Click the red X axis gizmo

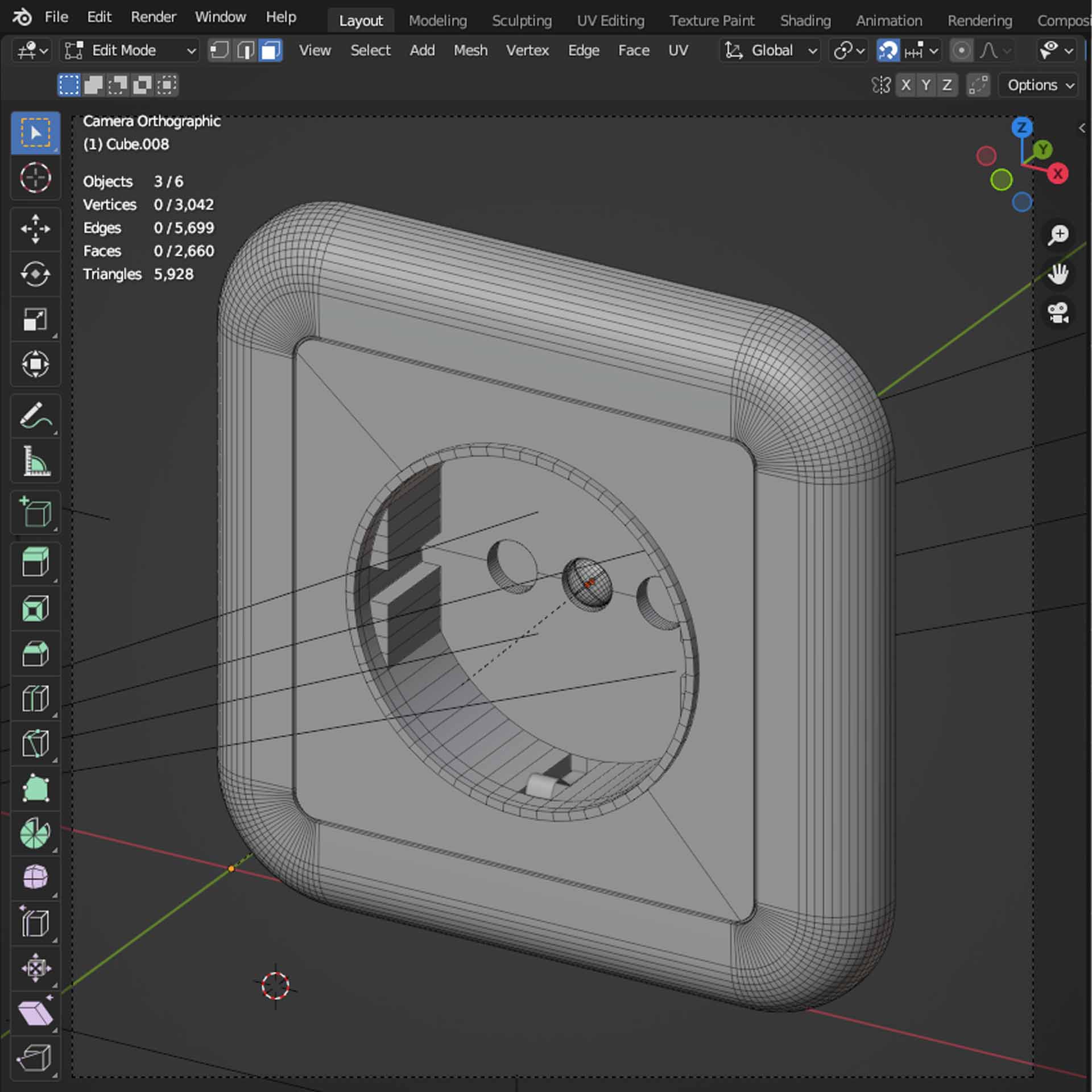click(x=1057, y=173)
